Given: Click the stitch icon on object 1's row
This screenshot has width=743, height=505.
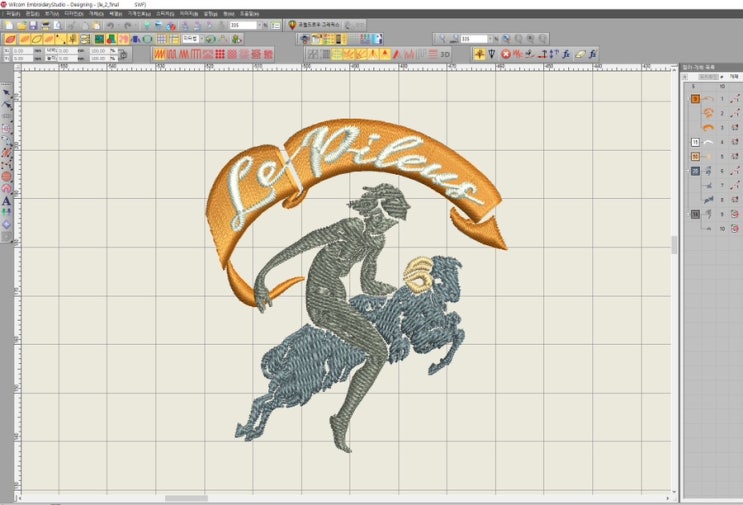Looking at the screenshot, I should [x=734, y=99].
